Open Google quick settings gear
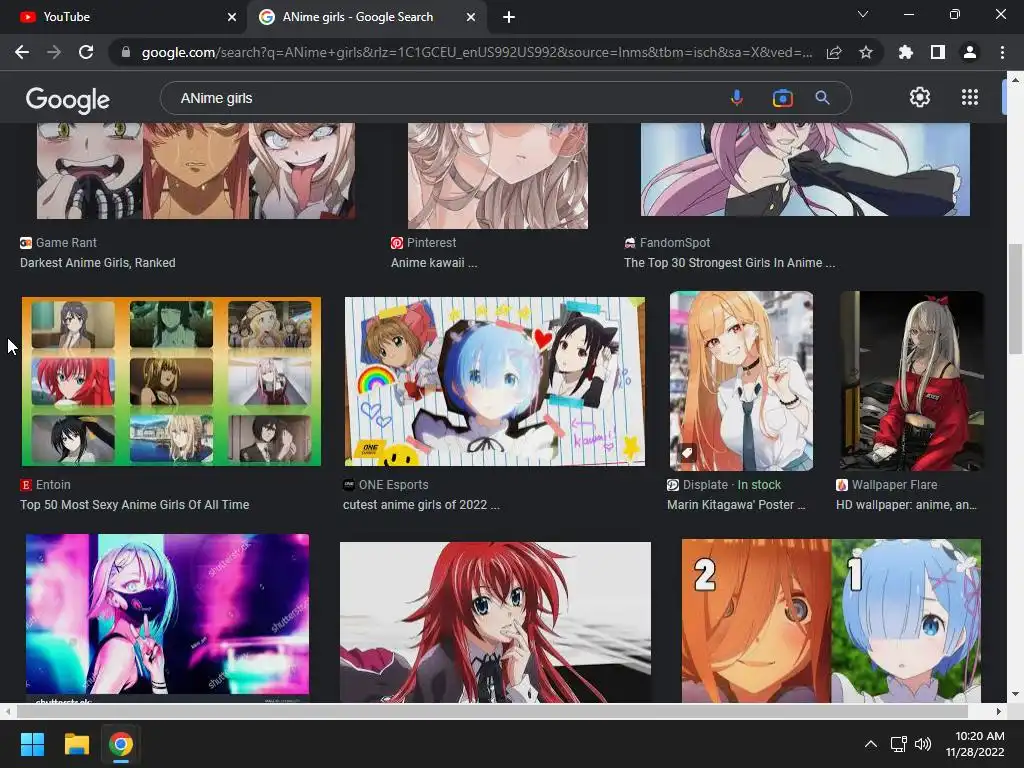The height and width of the screenshot is (768, 1024). [920, 97]
